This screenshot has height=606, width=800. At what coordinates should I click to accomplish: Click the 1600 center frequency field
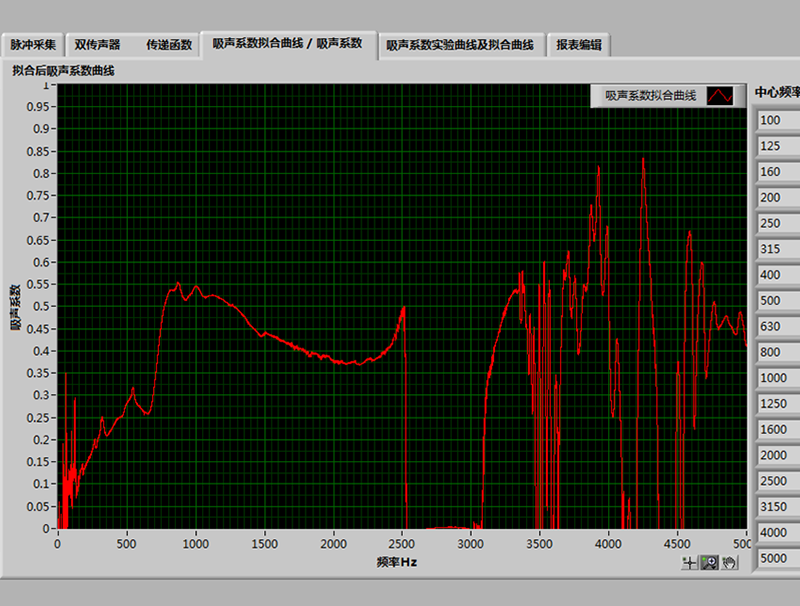[x=779, y=430]
